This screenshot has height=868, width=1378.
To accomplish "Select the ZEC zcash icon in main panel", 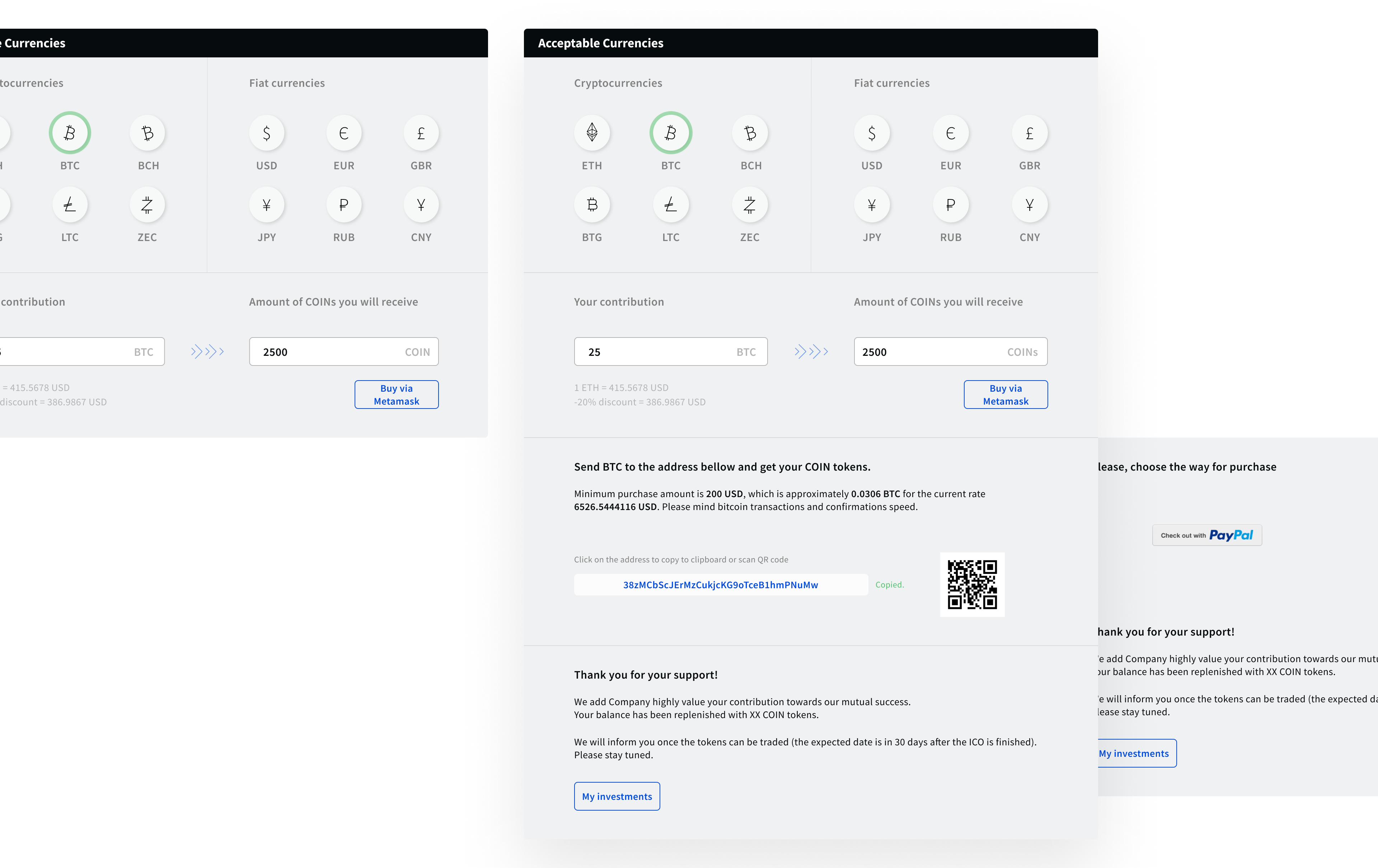I will (750, 205).
